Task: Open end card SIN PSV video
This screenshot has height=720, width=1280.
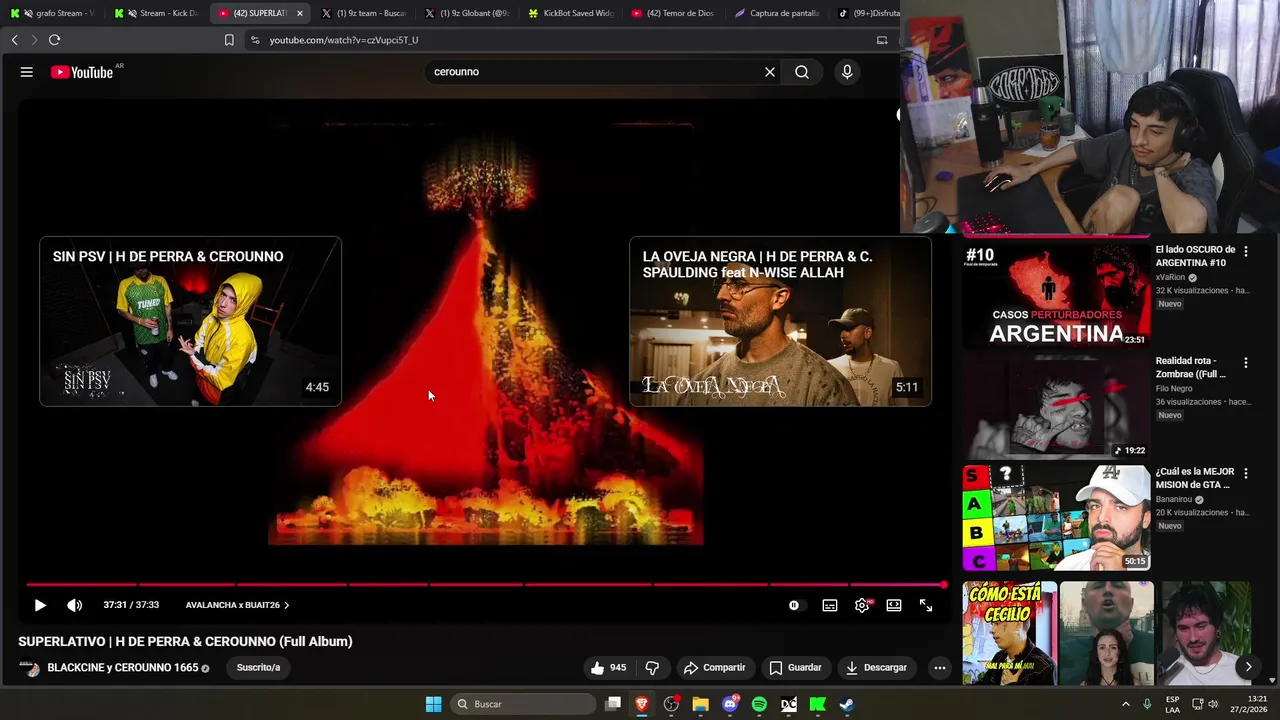Action: click(x=190, y=321)
